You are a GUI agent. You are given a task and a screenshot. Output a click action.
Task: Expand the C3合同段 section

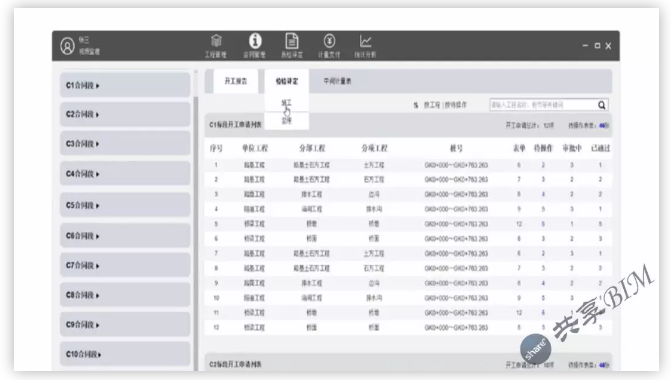coord(125,144)
